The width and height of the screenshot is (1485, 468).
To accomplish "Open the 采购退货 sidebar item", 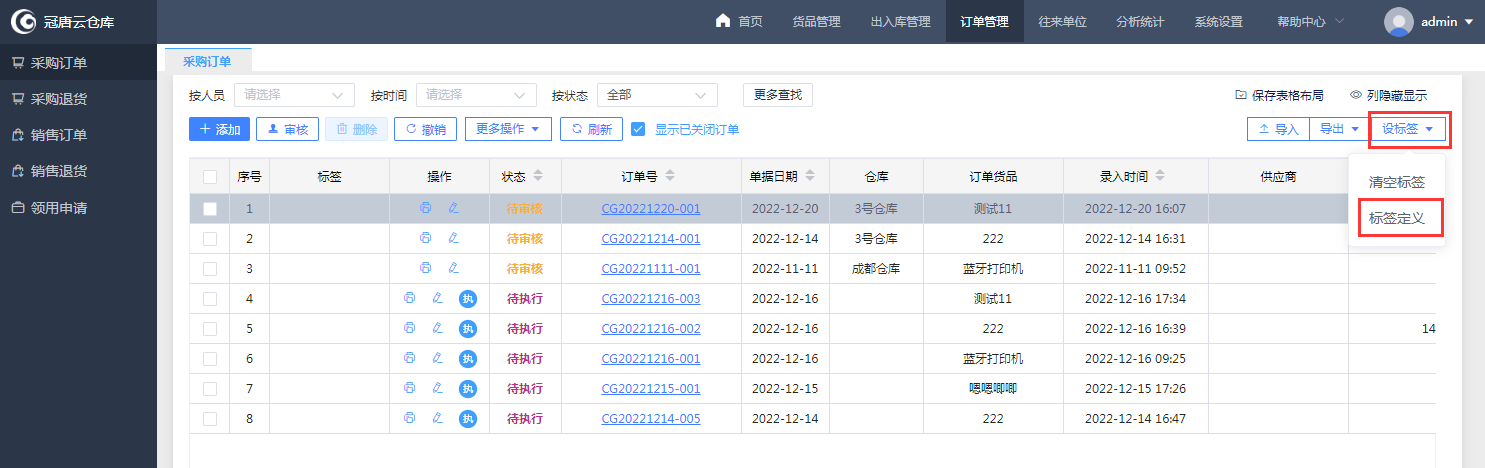I will tap(78, 99).
